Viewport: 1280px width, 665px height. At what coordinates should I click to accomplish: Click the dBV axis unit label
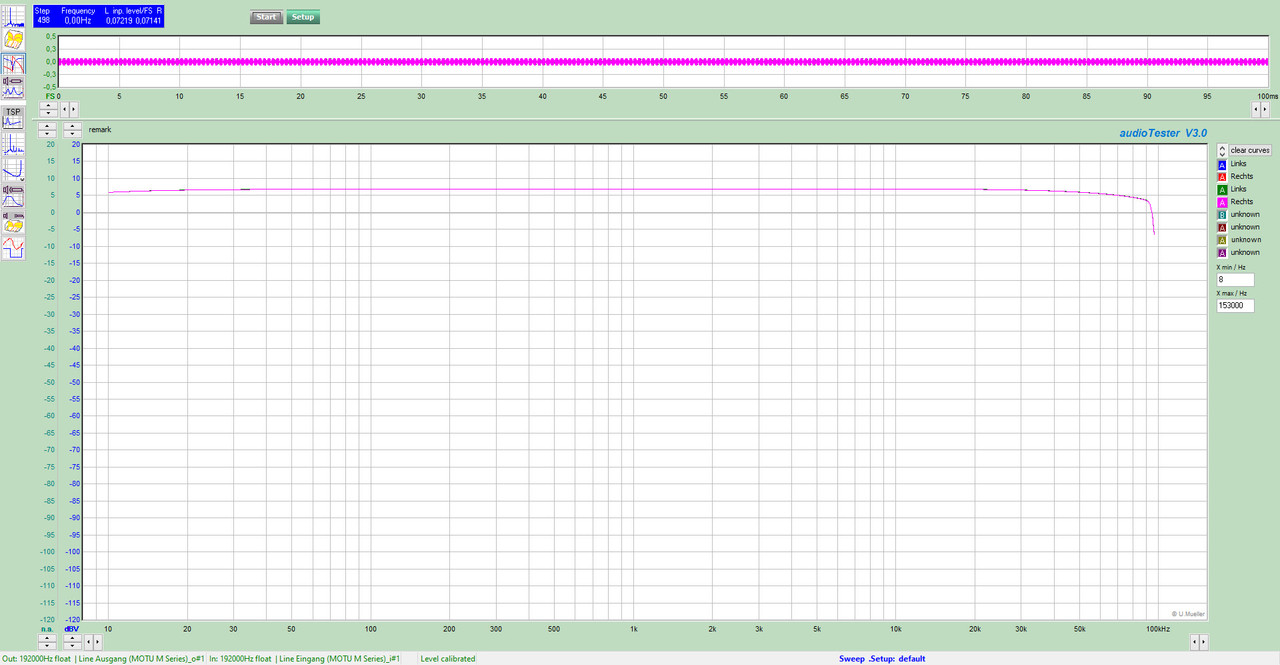[72, 629]
